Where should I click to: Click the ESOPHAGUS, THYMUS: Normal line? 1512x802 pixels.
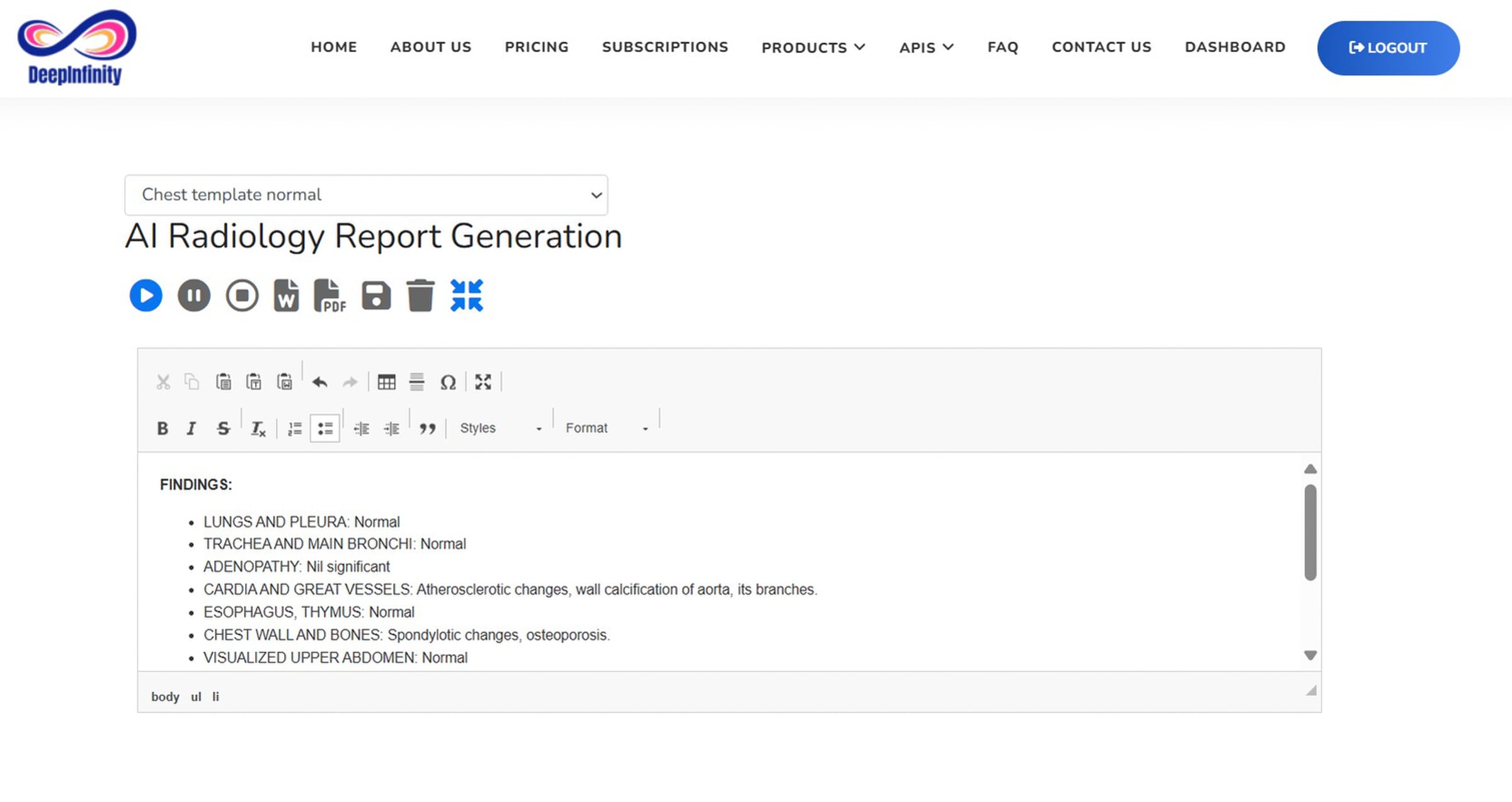[x=309, y=612]
